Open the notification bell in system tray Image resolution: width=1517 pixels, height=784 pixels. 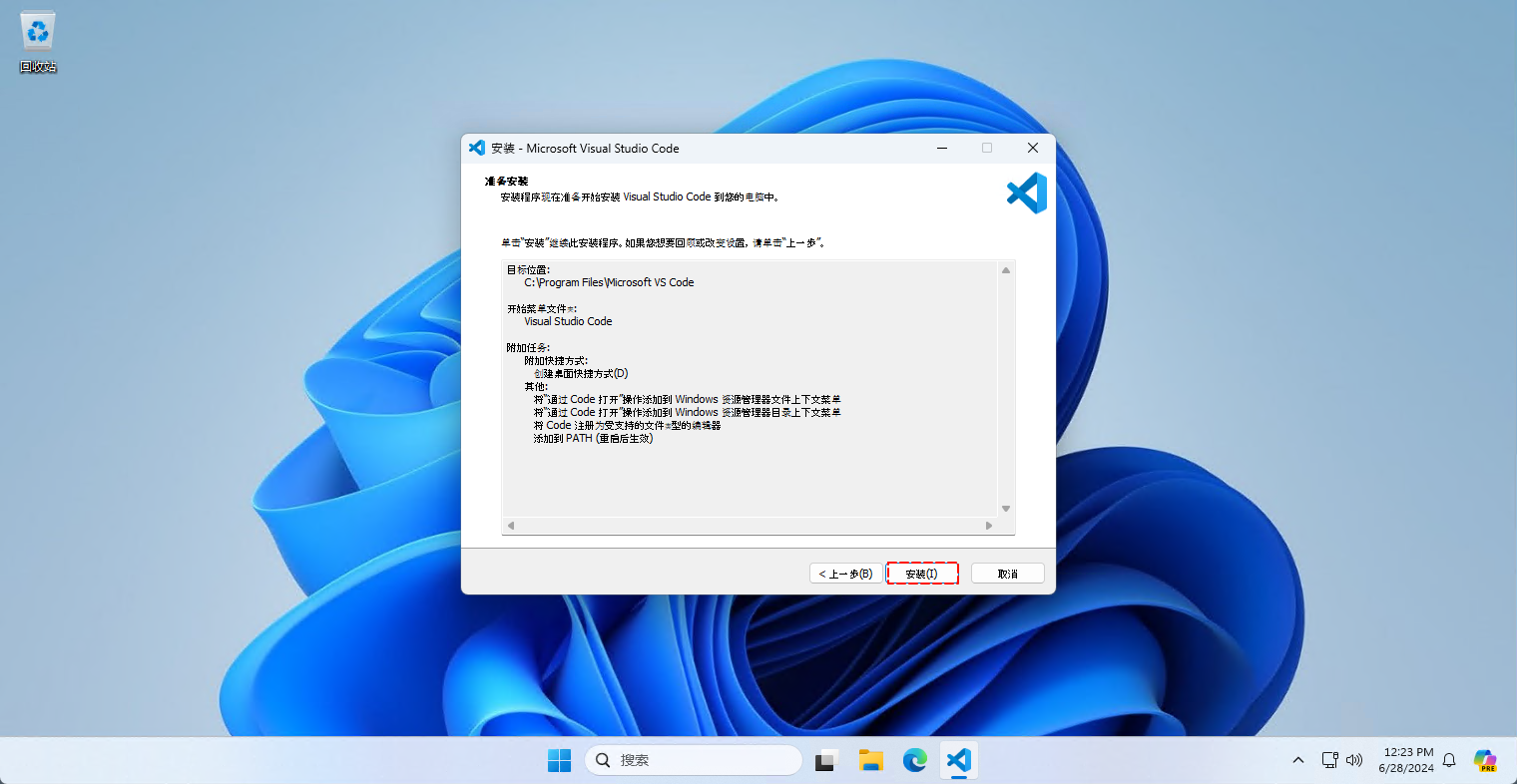[1449, 760]
